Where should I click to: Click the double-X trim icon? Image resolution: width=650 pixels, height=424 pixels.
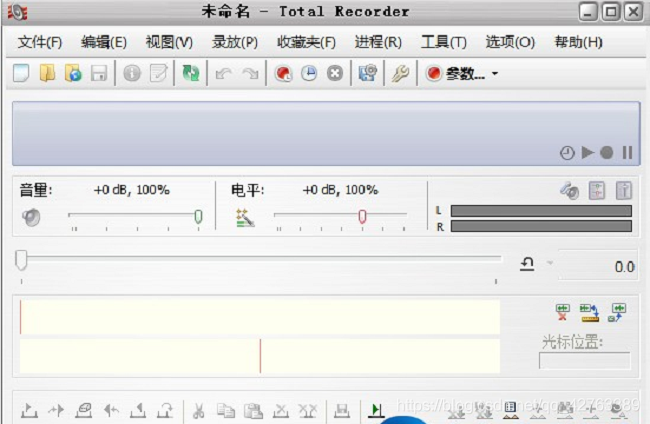308,410
